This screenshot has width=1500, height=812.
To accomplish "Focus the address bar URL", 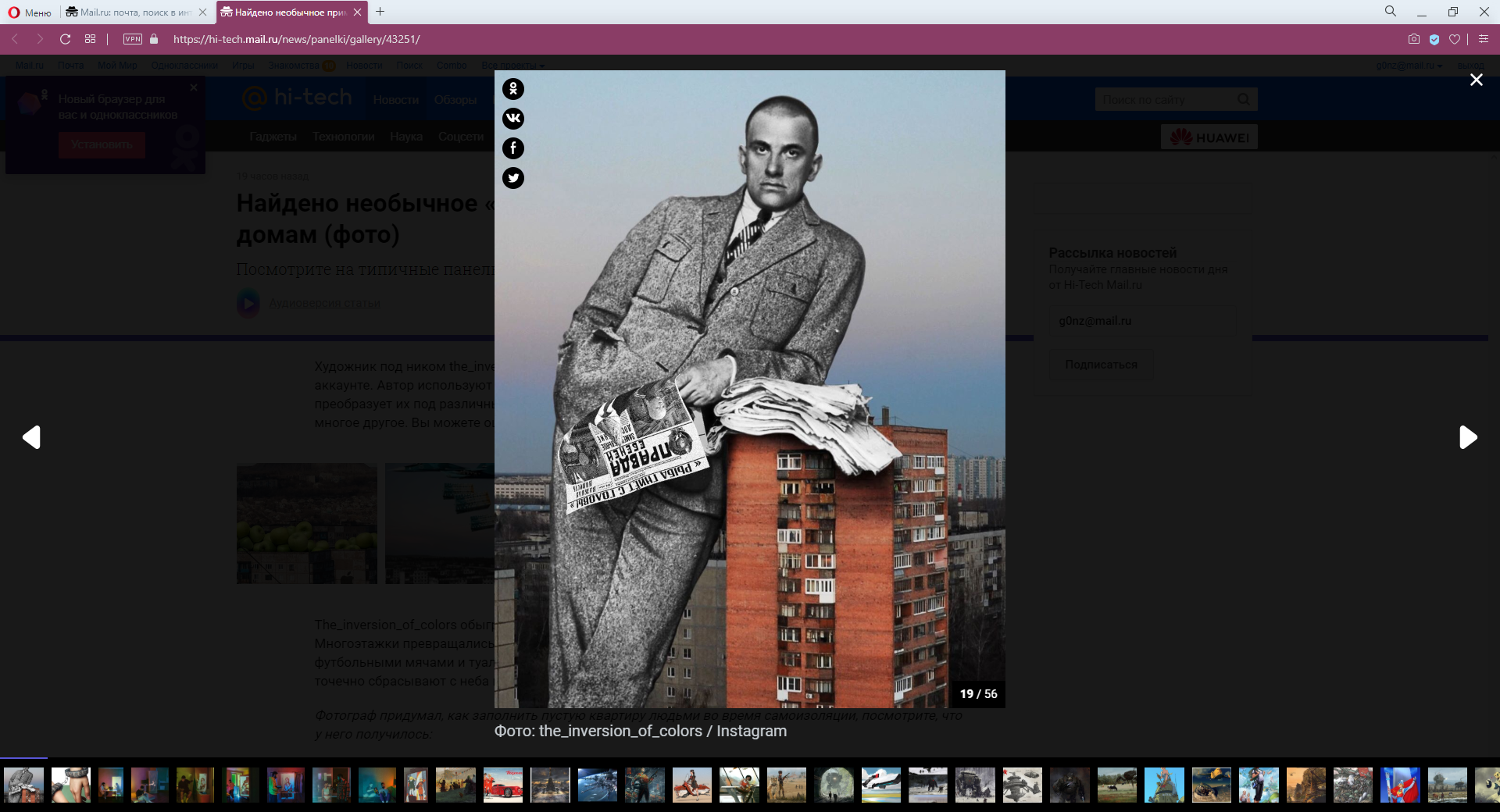I will (x=297, y=39).
